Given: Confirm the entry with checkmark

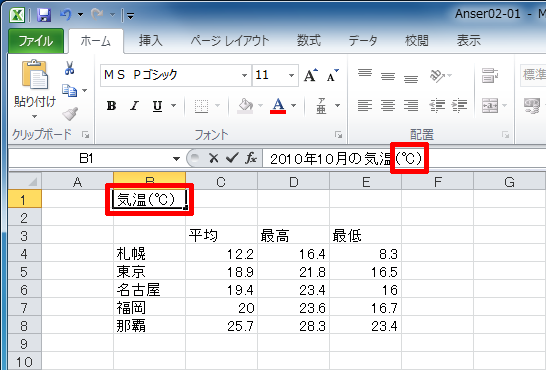Looking at the screenshot, I should 232,159.
